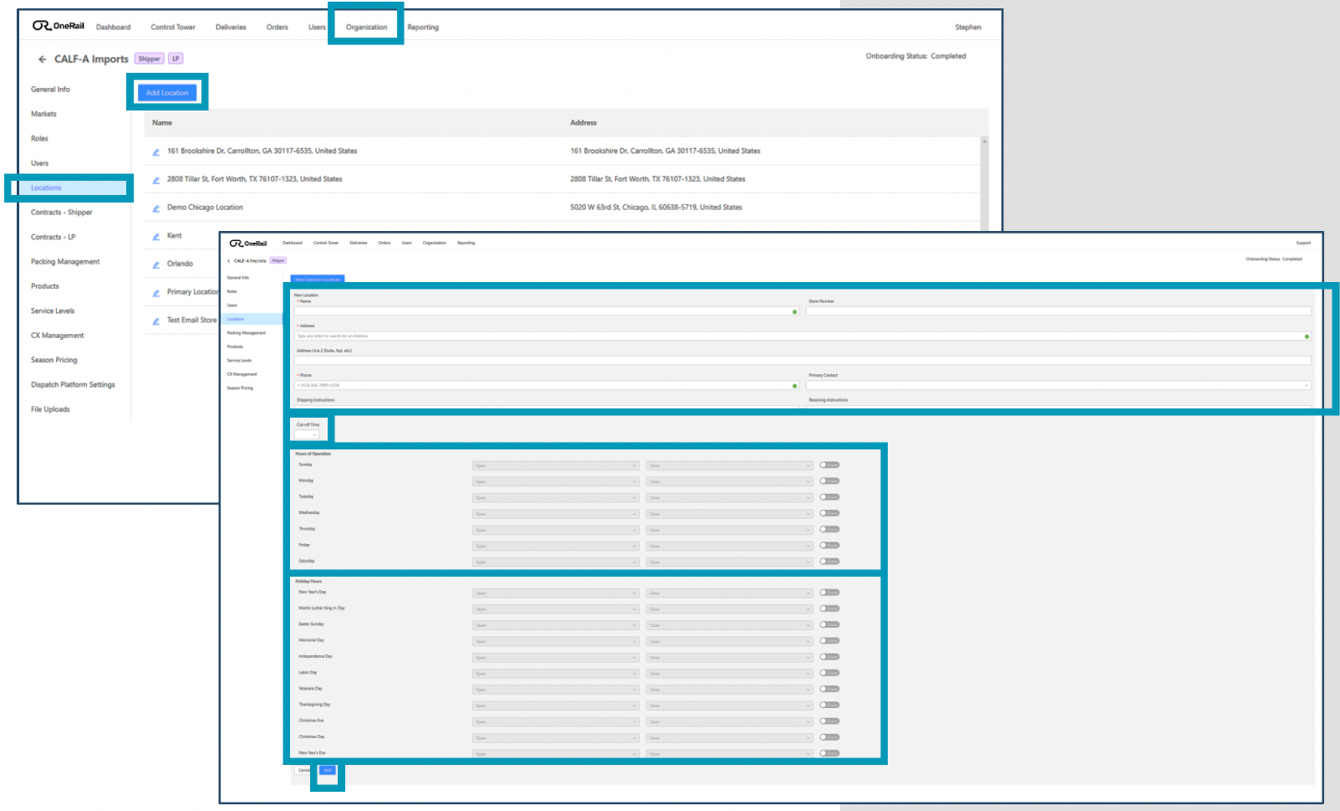Toggle Monday closed switch
Screen dimensions: 1340x811
(x=829, y=481)
